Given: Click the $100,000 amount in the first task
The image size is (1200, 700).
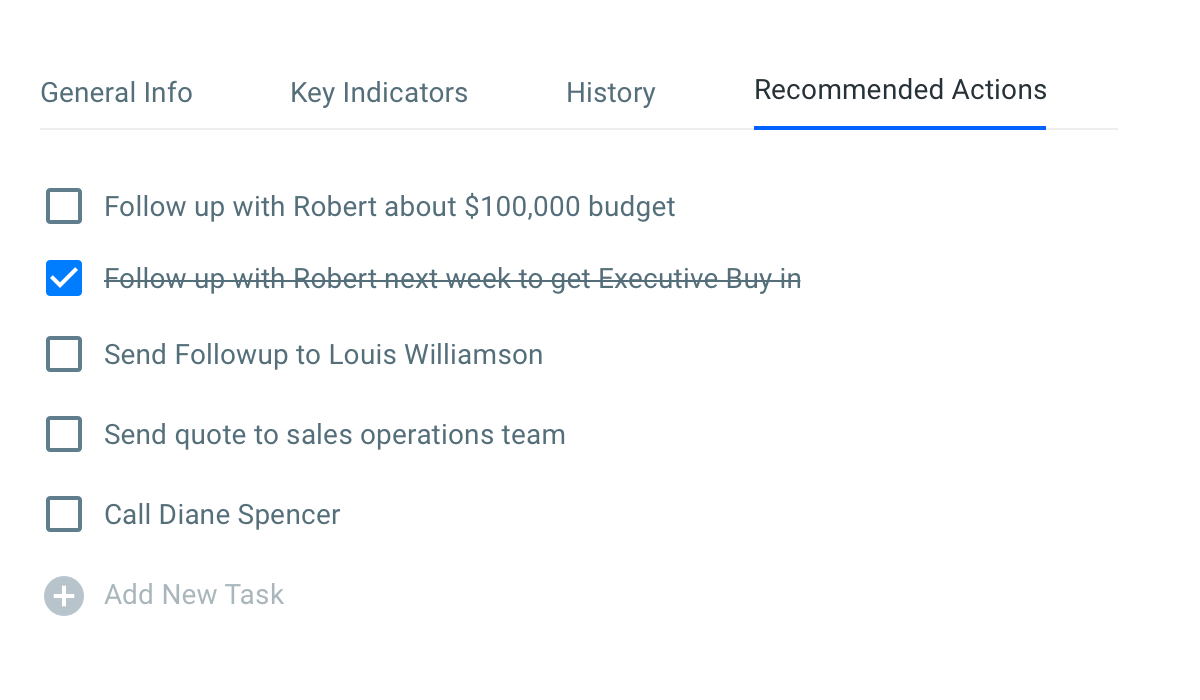Looking at the screenshot, I should point(522,207).
